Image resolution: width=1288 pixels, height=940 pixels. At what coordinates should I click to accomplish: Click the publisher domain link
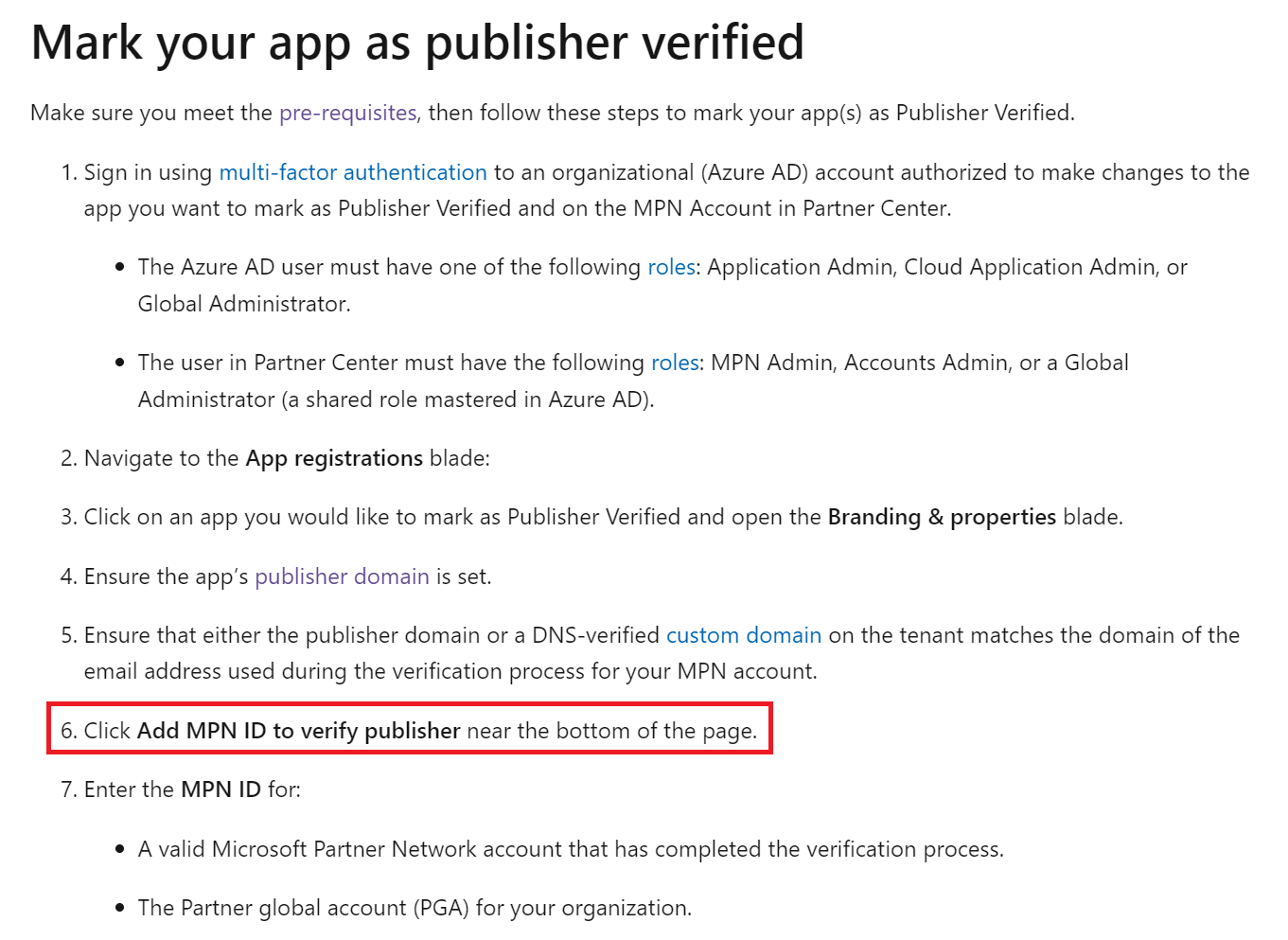pos(342,576)
